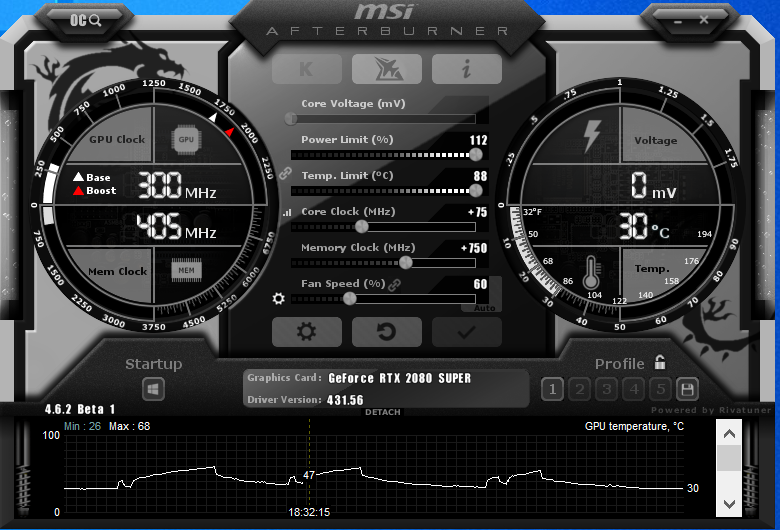
Task: Toggle the fan speed Auto button
Action: 485,308
